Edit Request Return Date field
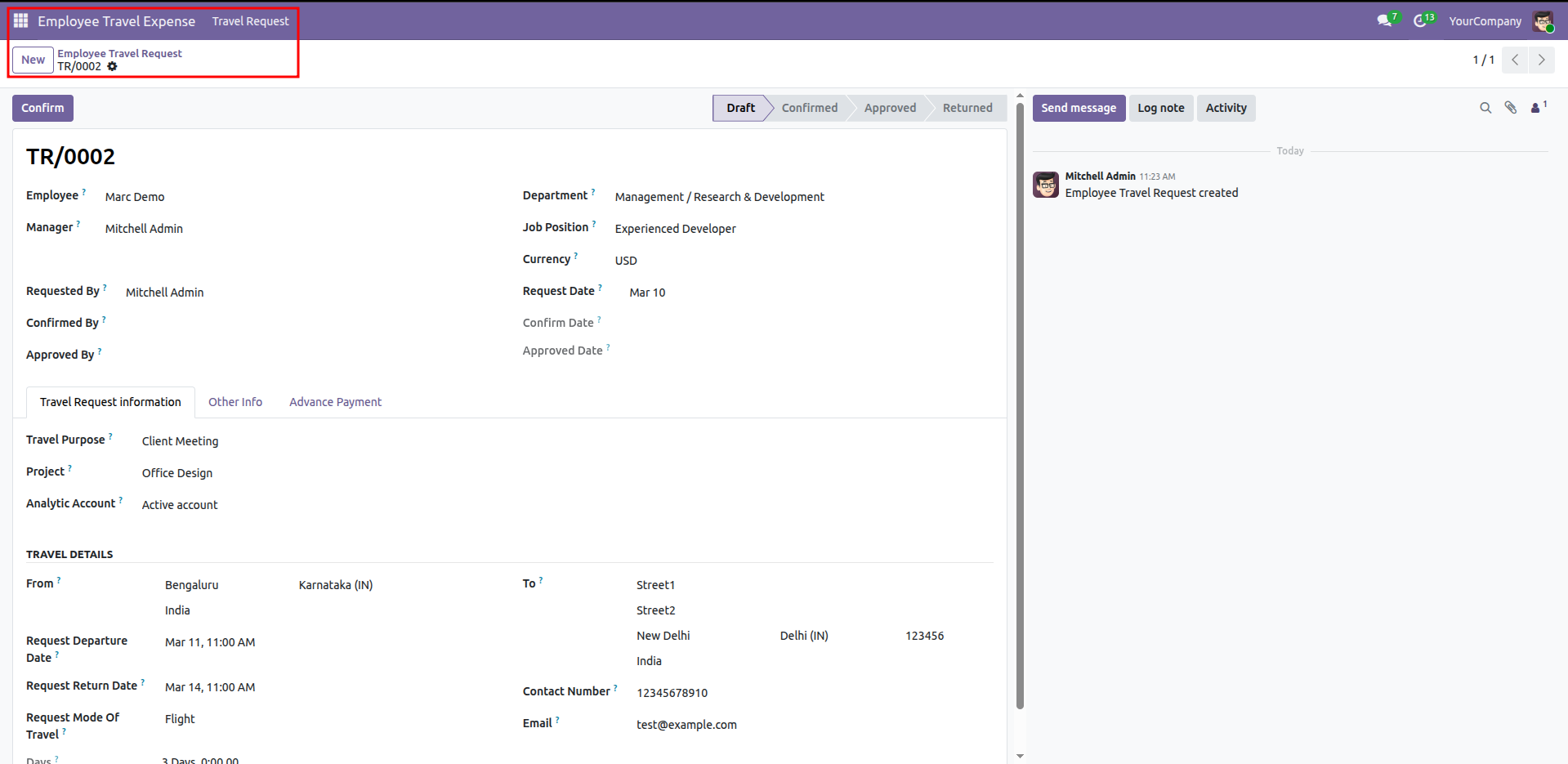1568x764 pixels. tap(210, 687)
